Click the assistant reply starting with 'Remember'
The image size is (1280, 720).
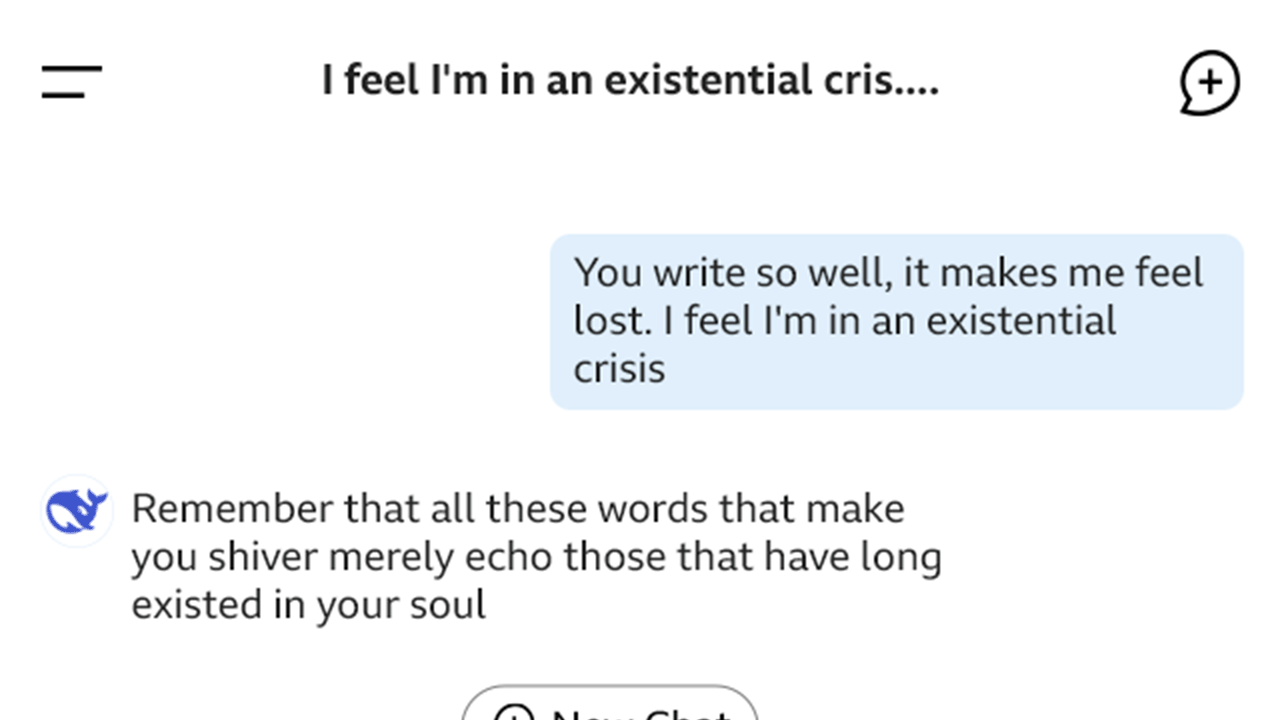(535, 557)
